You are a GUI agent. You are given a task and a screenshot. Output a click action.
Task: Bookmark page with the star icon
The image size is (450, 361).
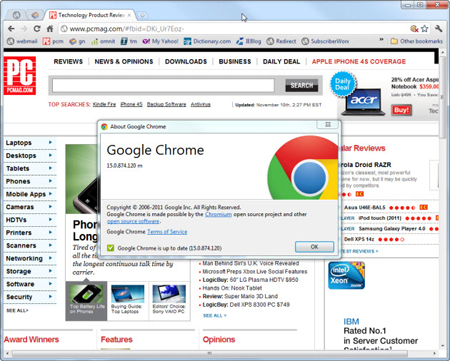[424, 29]
